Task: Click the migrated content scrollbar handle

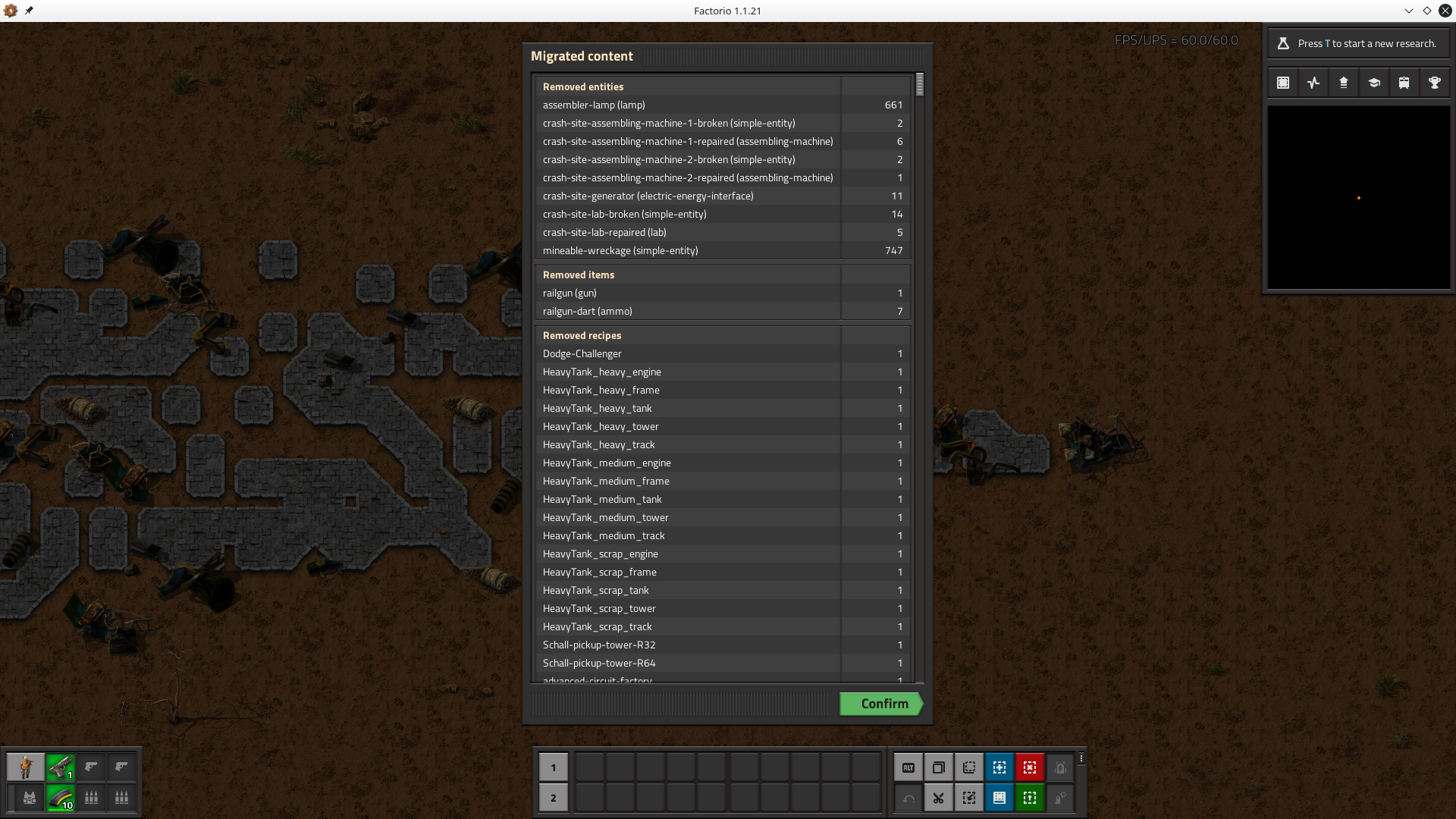Action: click(x=920, y=84)
